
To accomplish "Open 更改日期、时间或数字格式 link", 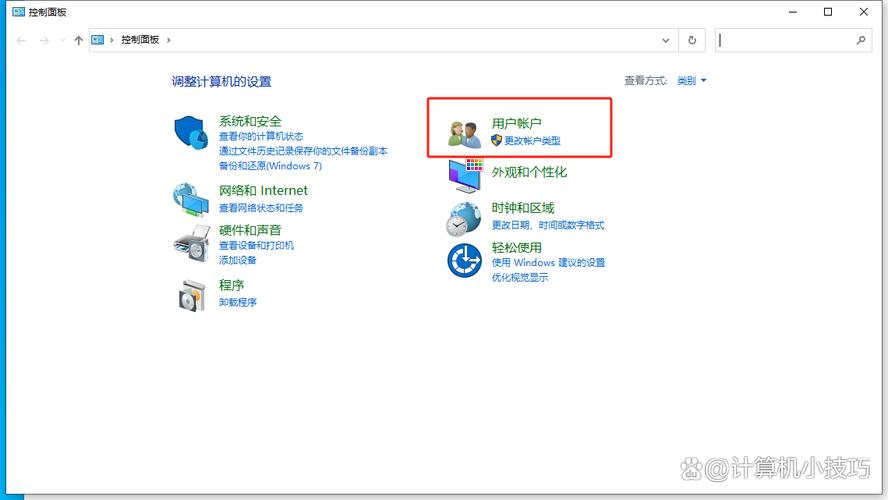I will click(x=548, y=225).
